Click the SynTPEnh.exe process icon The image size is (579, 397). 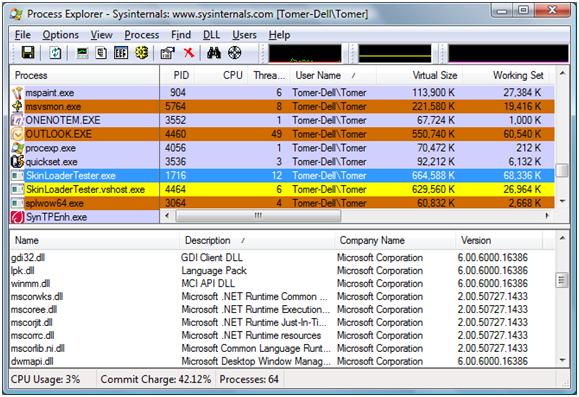point(17,217)
